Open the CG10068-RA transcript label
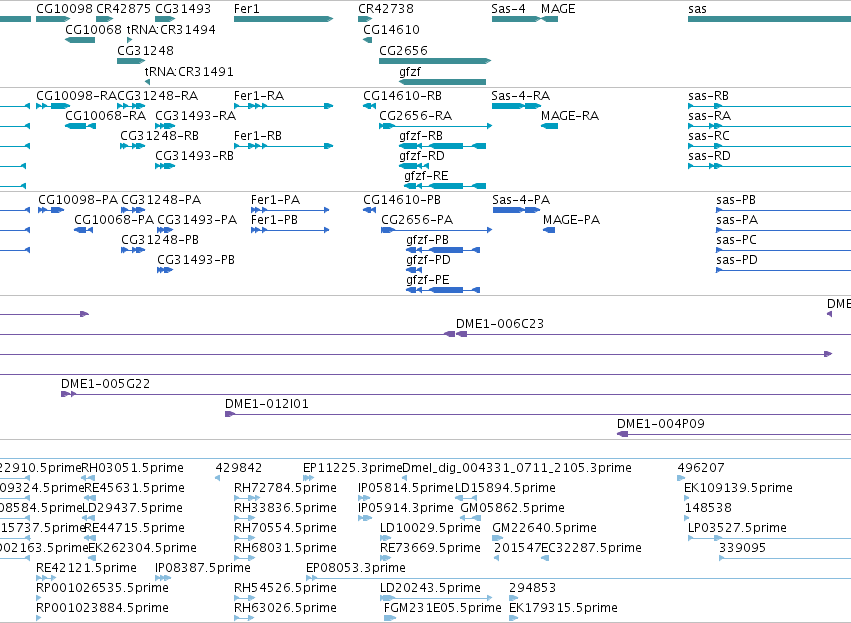The width and height of the screenshot is (851, 623). [x=105, y=116]
